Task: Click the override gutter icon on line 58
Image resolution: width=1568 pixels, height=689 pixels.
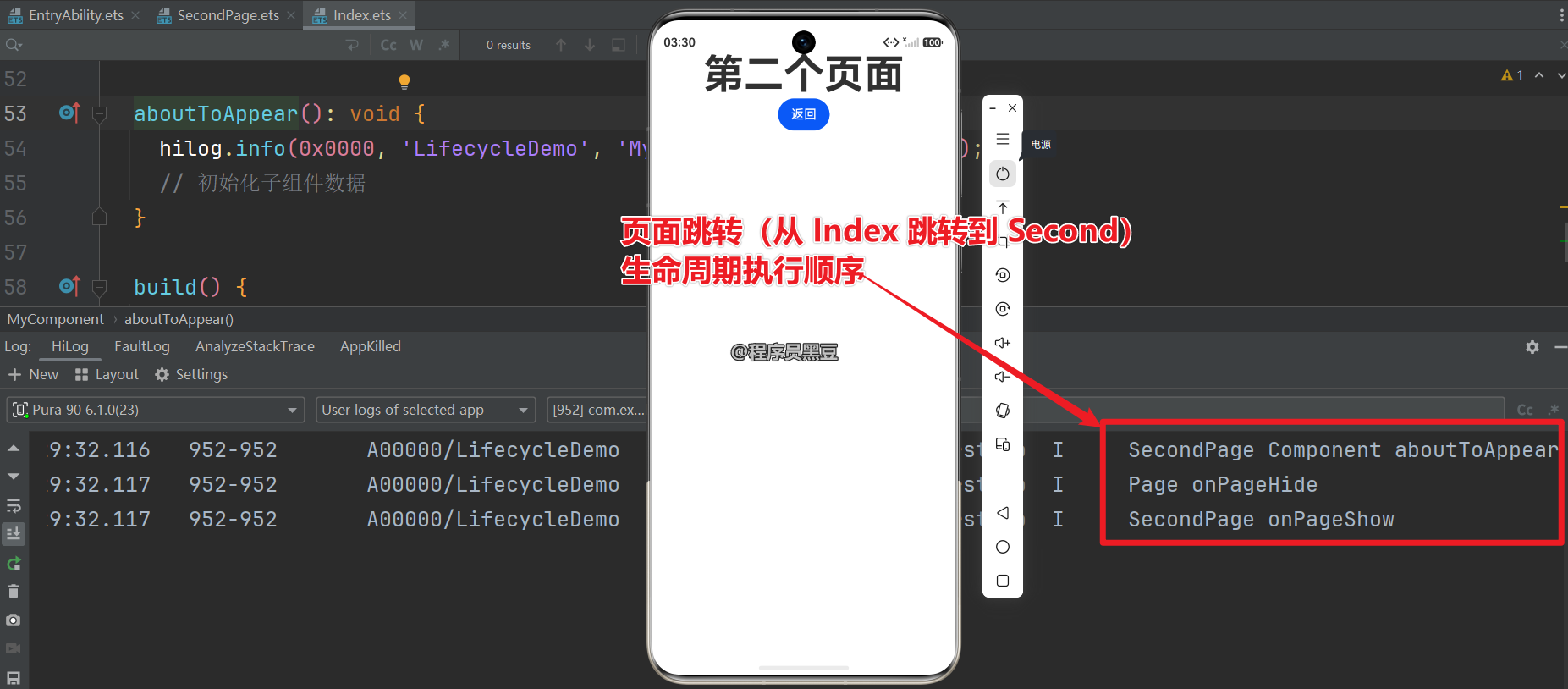Action: point(69,286)
